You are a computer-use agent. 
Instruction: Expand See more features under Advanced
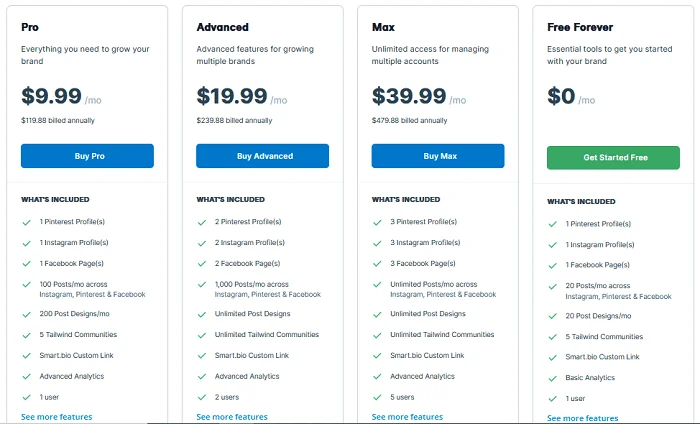click(232, 417)
